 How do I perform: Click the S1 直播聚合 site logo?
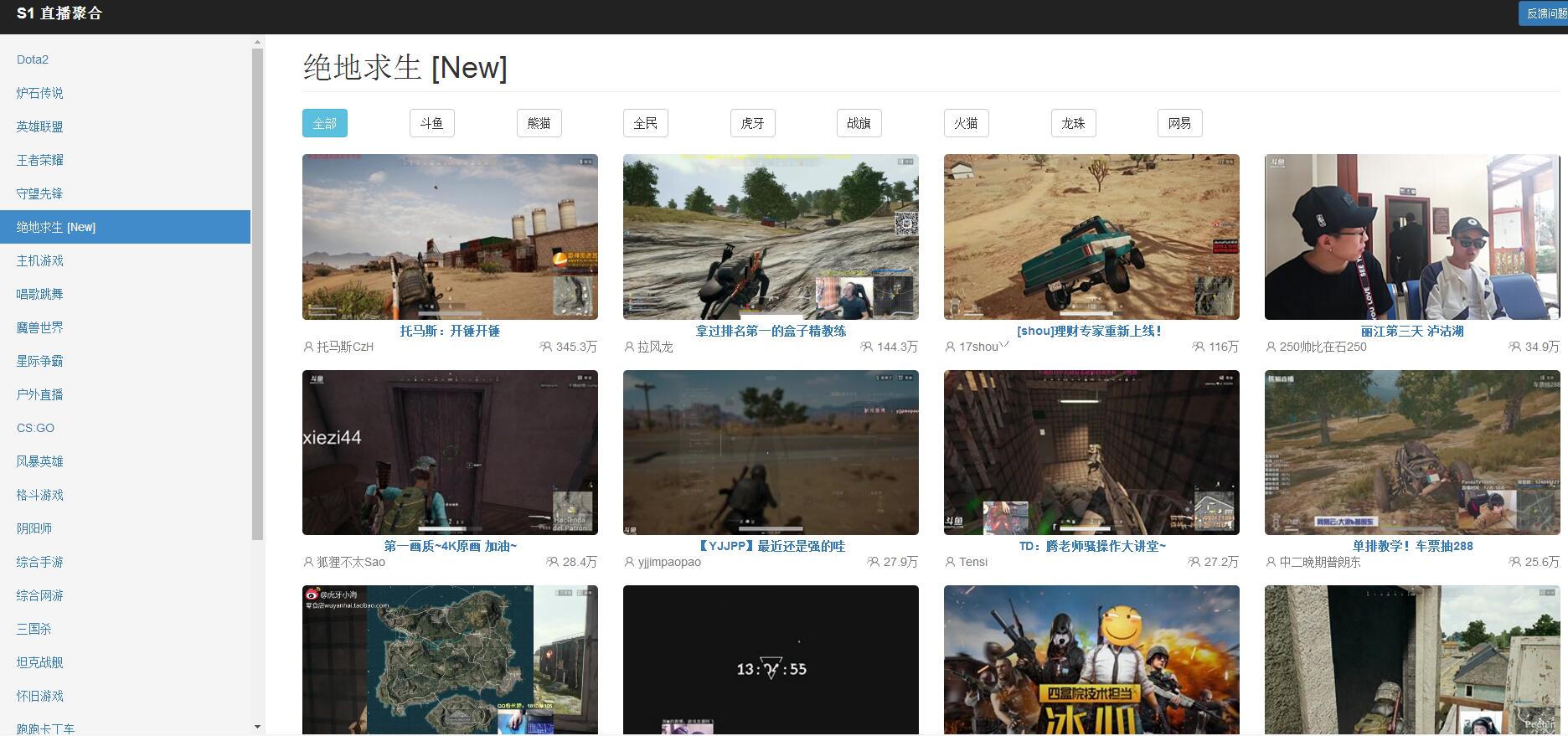pyautogui.click(x=59, y=13)
